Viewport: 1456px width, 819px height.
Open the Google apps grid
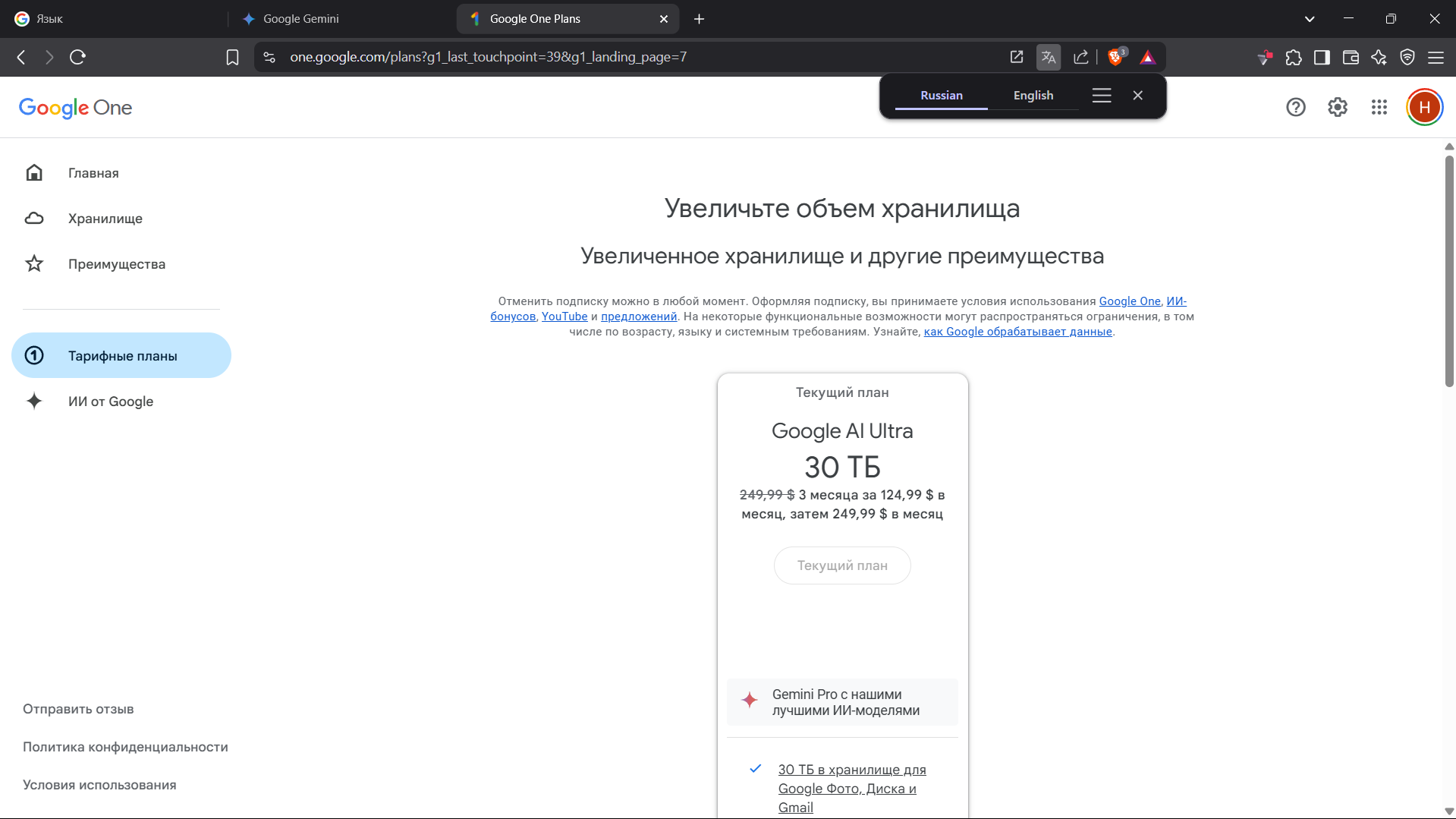click(x=1379, y=107)
